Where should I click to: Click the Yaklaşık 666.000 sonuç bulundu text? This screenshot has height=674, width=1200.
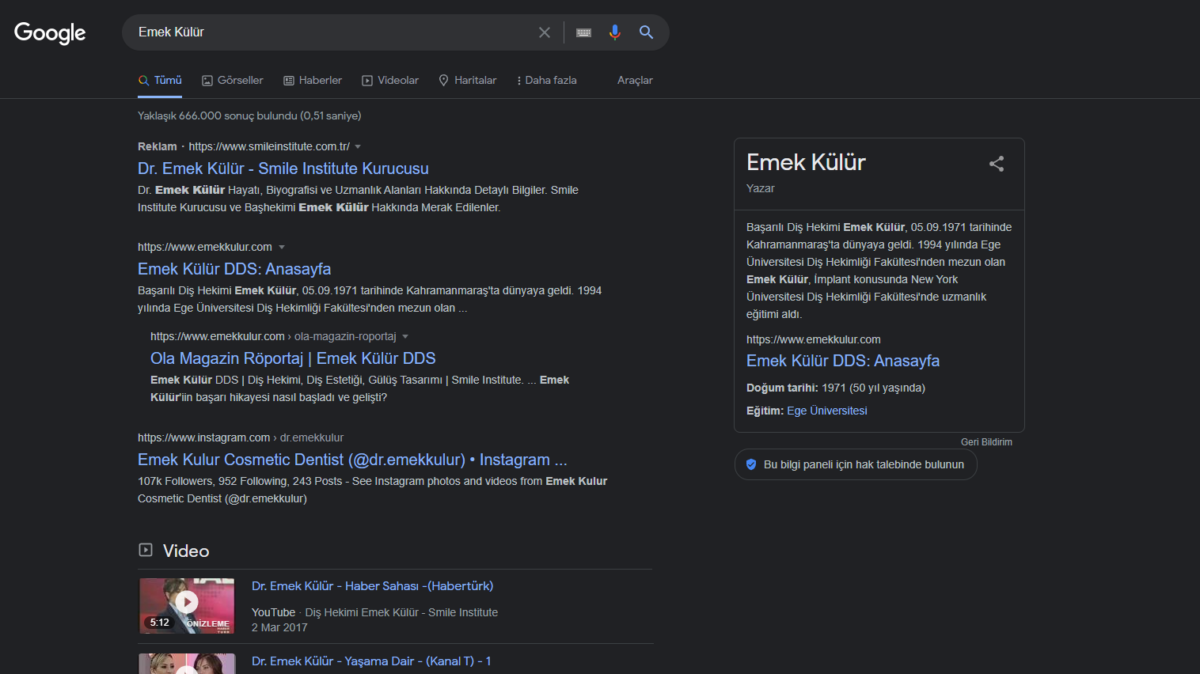[x=249, y=116]
